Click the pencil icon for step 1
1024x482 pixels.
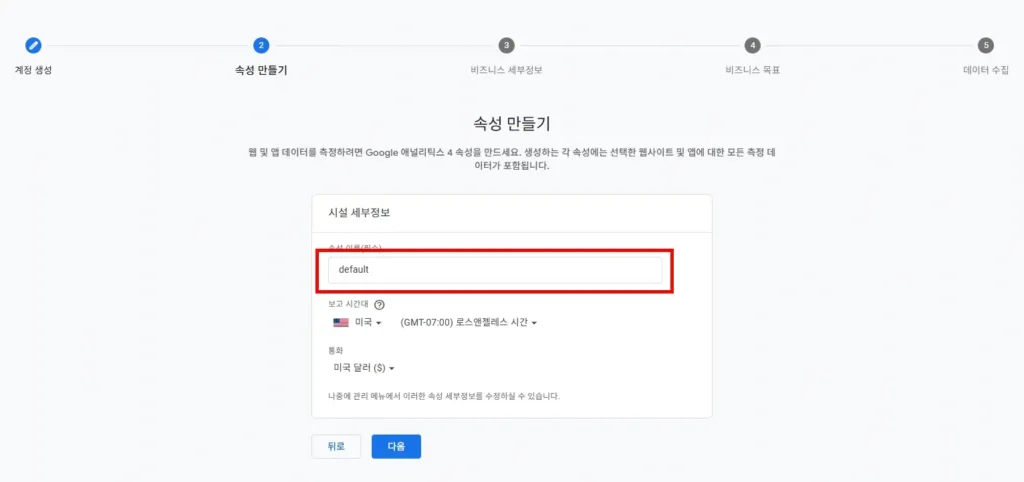33,45
